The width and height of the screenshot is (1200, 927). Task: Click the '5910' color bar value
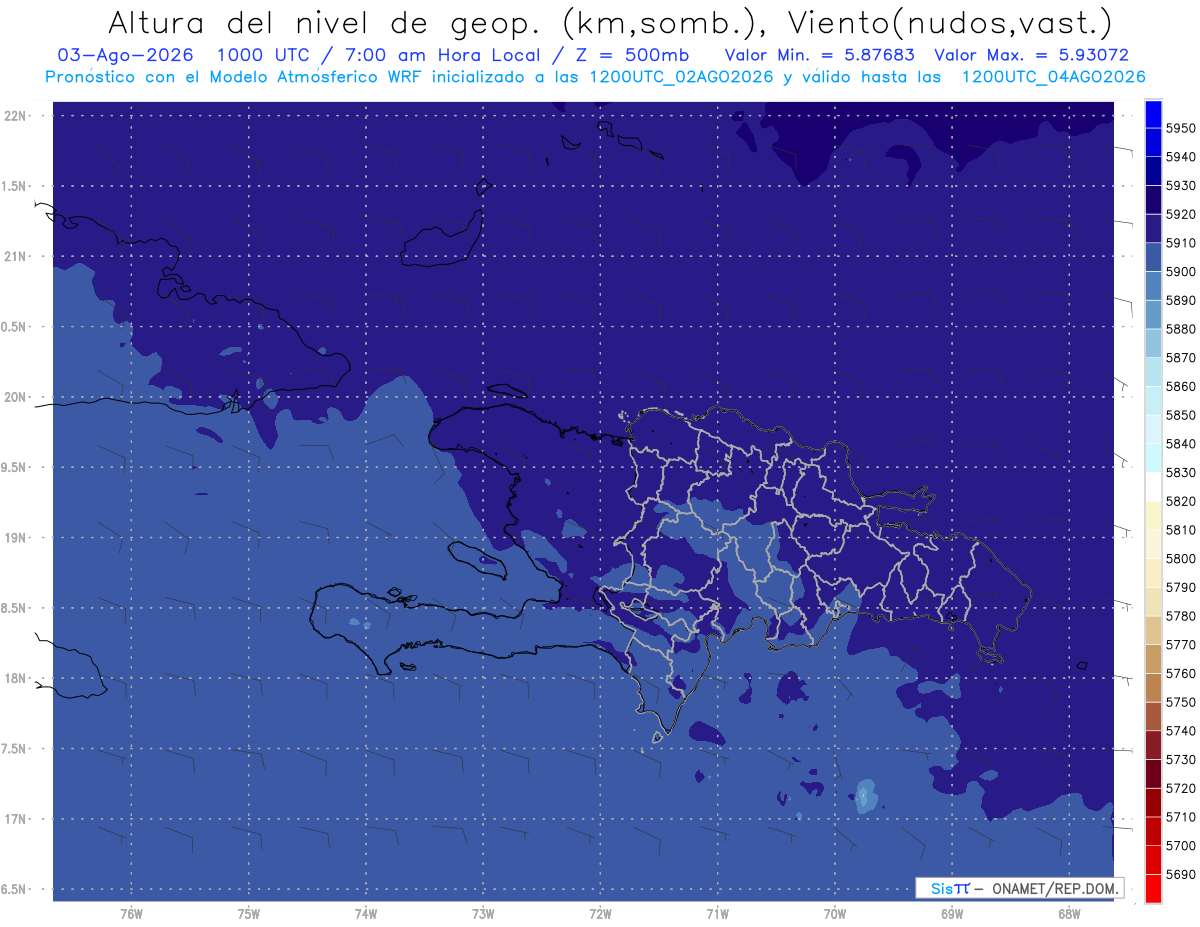1181,243
